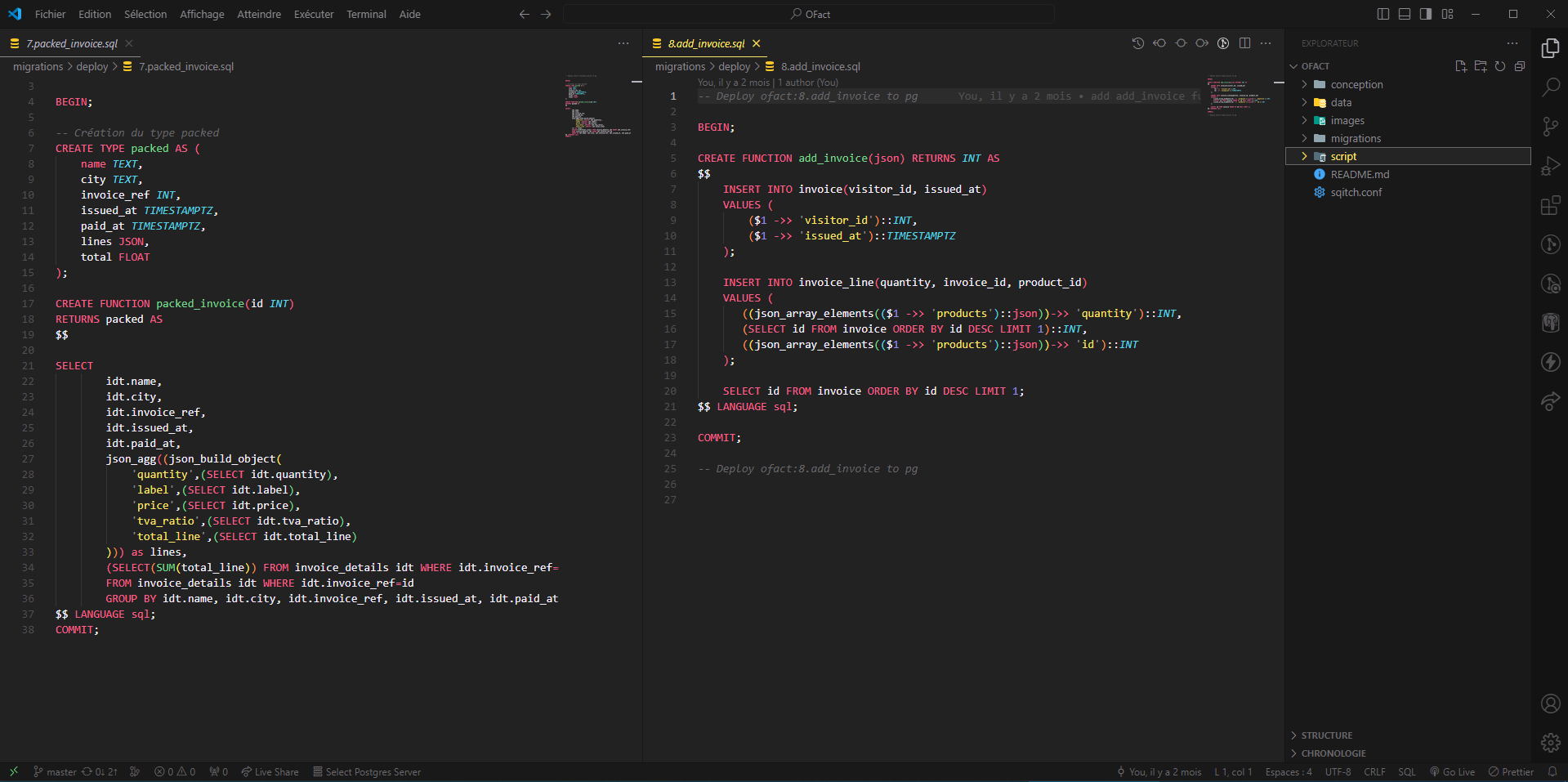Open Run and Debug view
This screenshot has width=1568, height=782.
point(1550,166)
